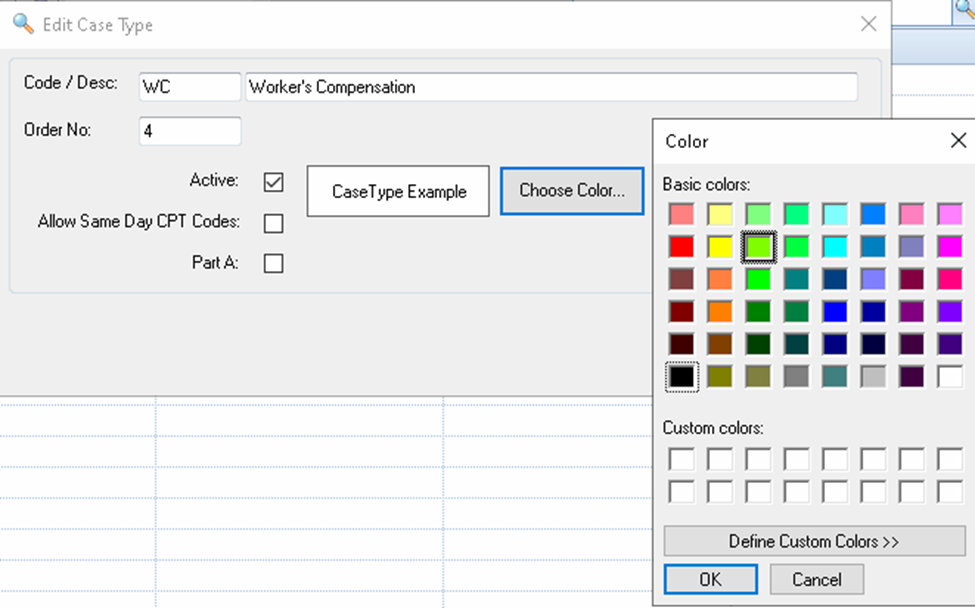Click the Order No field showing 4

click(x=189, y=131)
